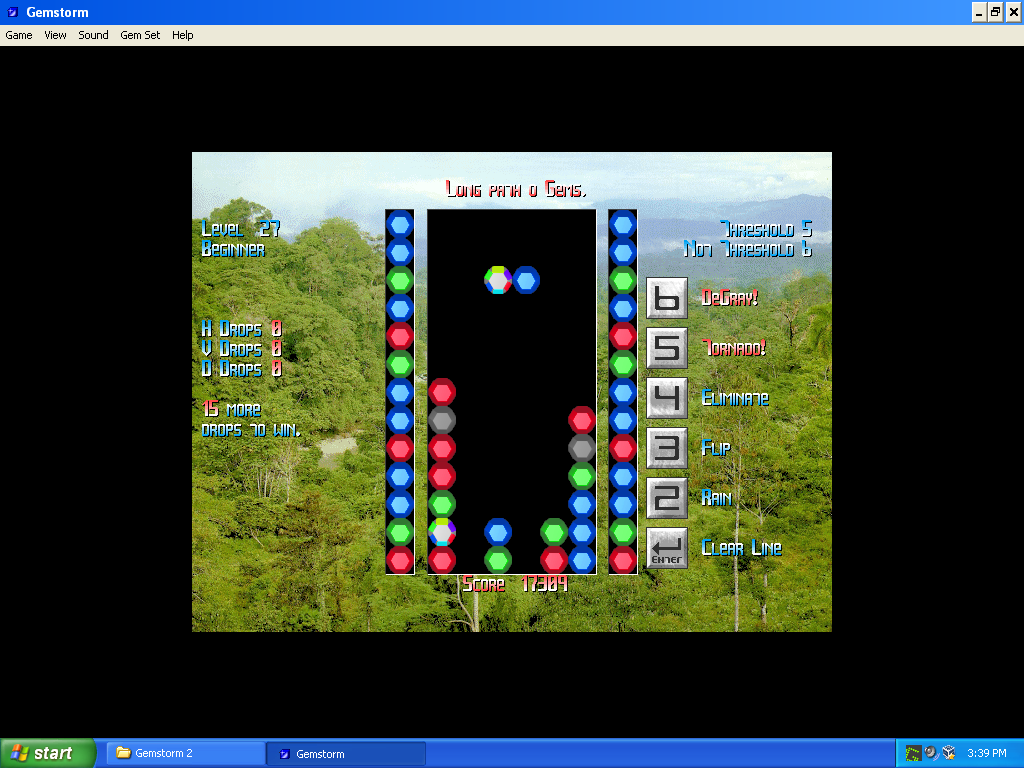Open the View menu
The width and height of the screenshot is (1024, 768).
pos(55,35)
